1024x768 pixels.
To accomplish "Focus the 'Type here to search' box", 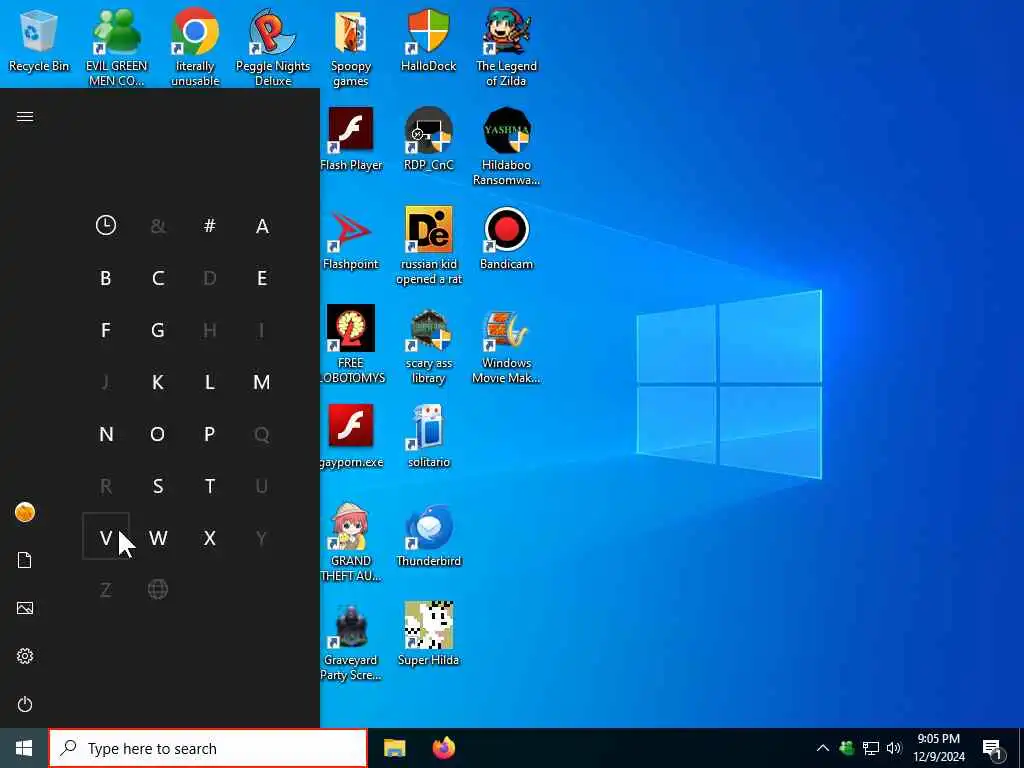I will tap(208, 748).
